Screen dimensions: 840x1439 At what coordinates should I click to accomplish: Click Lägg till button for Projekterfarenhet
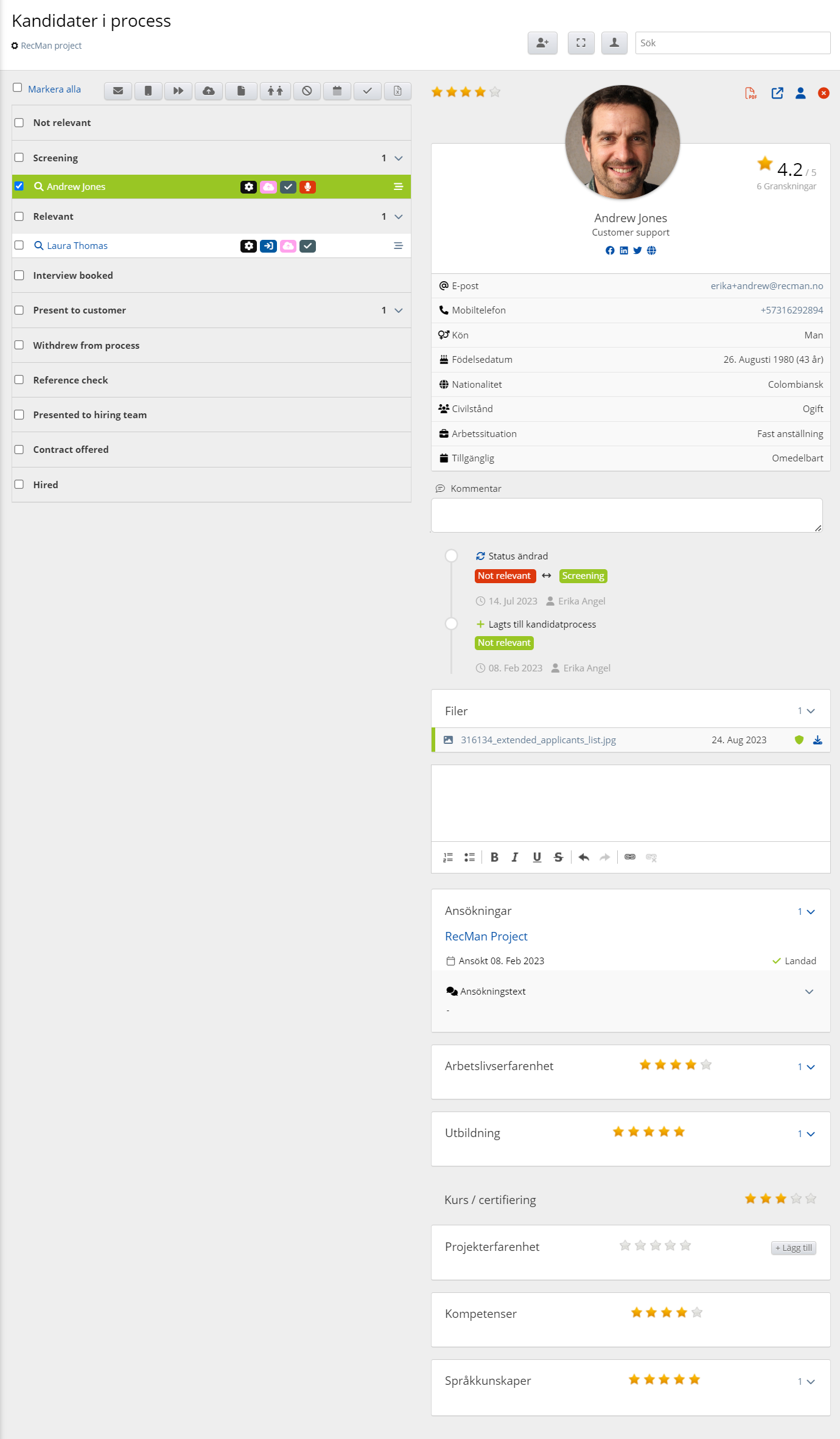pos(793,1248)
